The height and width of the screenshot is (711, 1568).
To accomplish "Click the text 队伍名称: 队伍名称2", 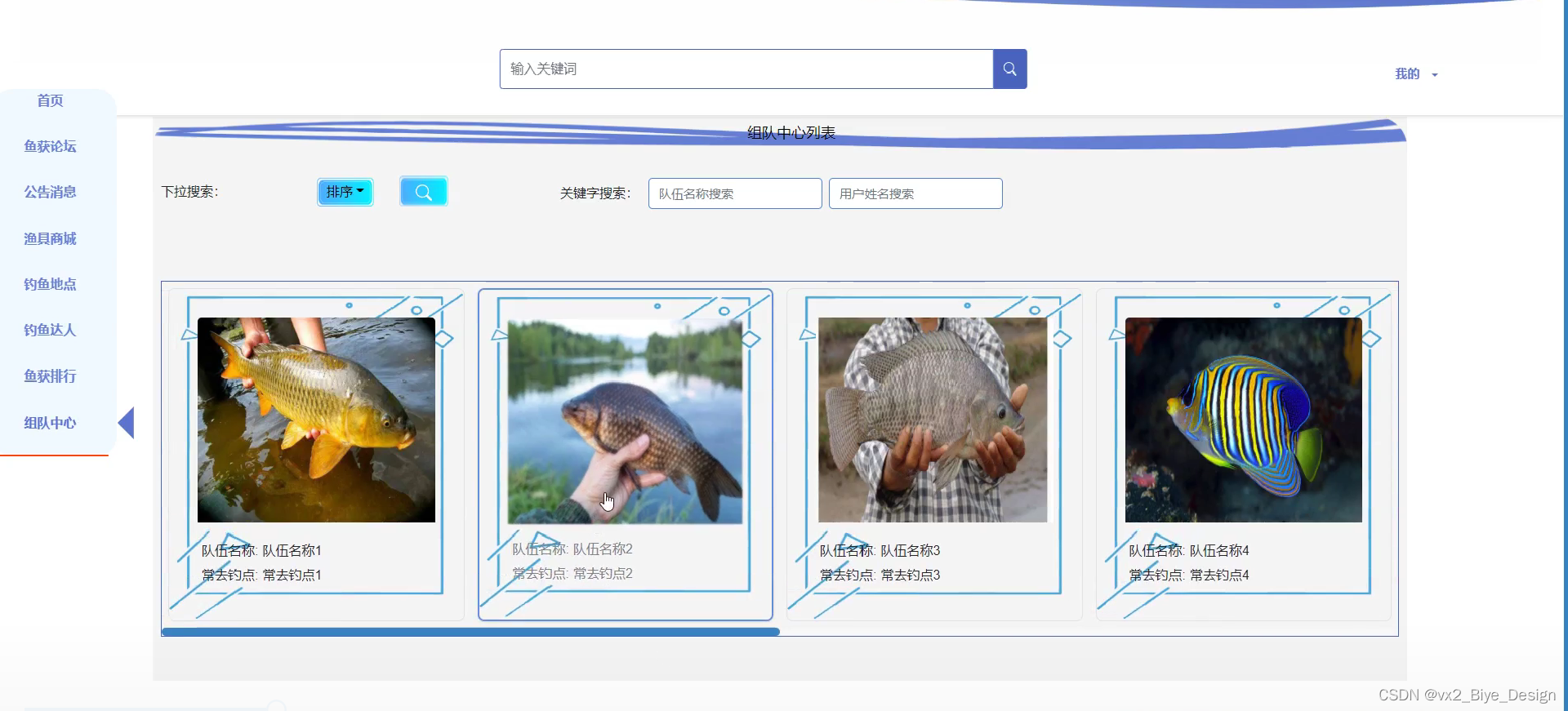I will (572, 549).
